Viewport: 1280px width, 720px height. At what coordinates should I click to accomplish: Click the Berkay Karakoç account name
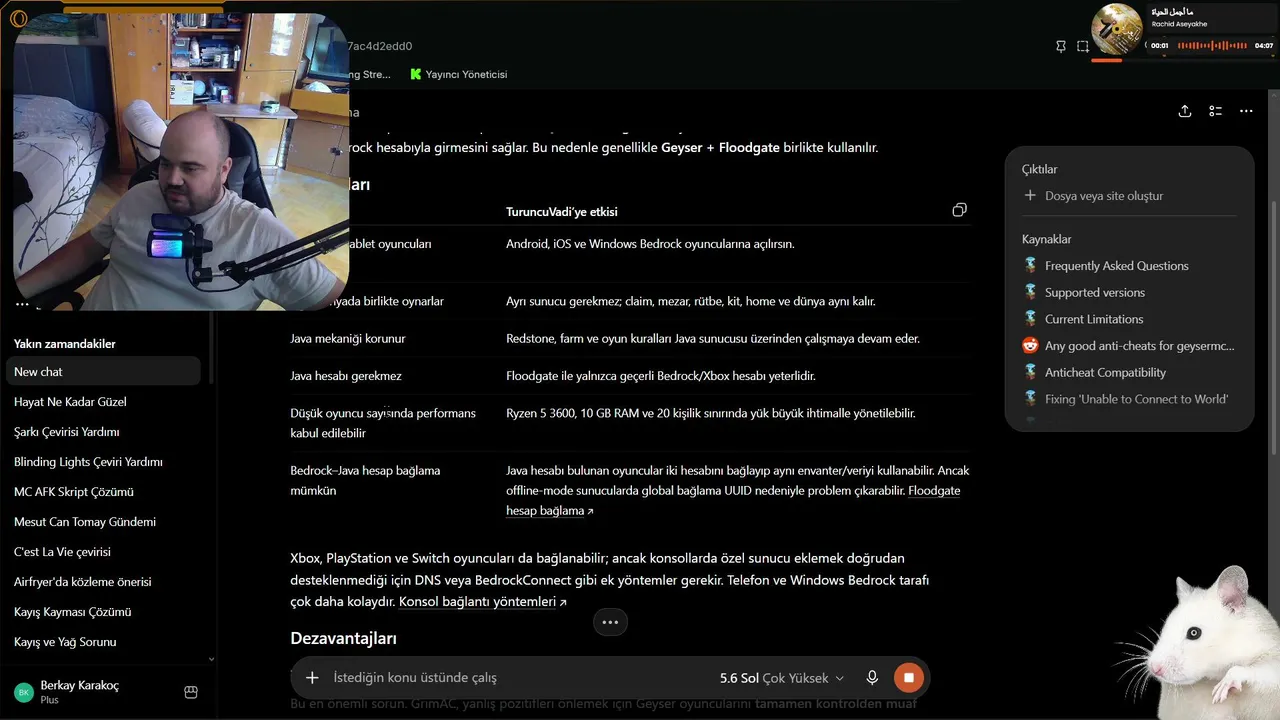[80, 686]
